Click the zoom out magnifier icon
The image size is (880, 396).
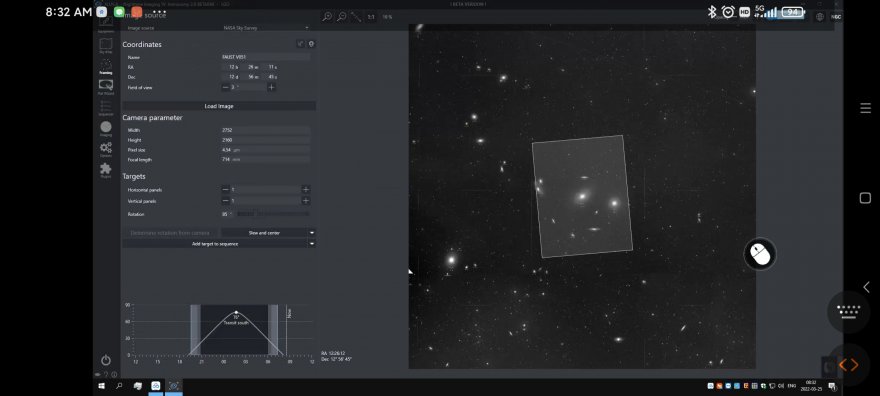(x=341, y=17)
